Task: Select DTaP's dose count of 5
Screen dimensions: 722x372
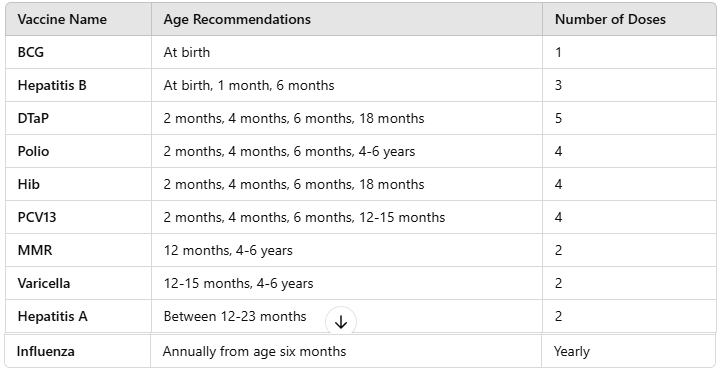Action: (559, 118)
